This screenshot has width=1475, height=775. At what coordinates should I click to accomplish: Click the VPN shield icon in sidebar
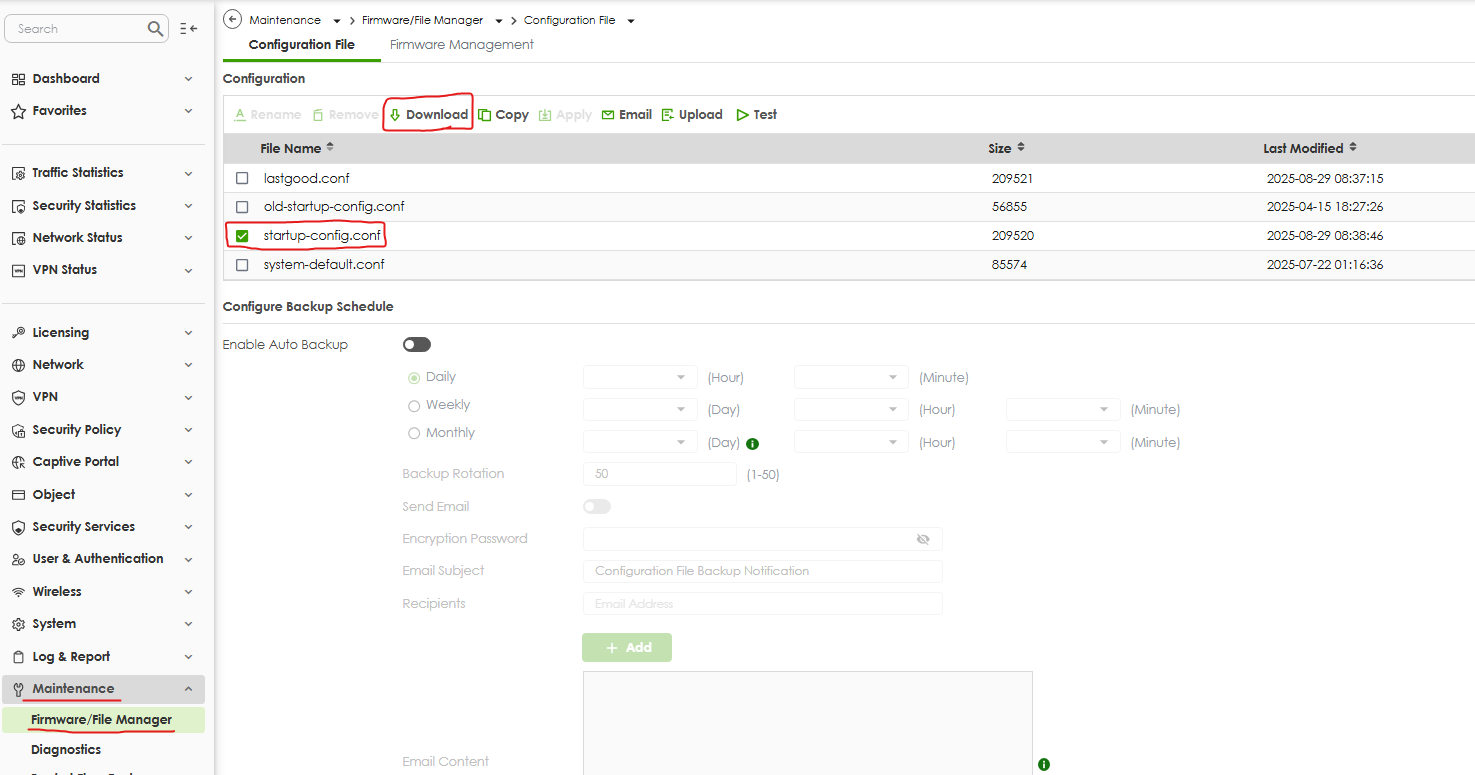[18, 397]
